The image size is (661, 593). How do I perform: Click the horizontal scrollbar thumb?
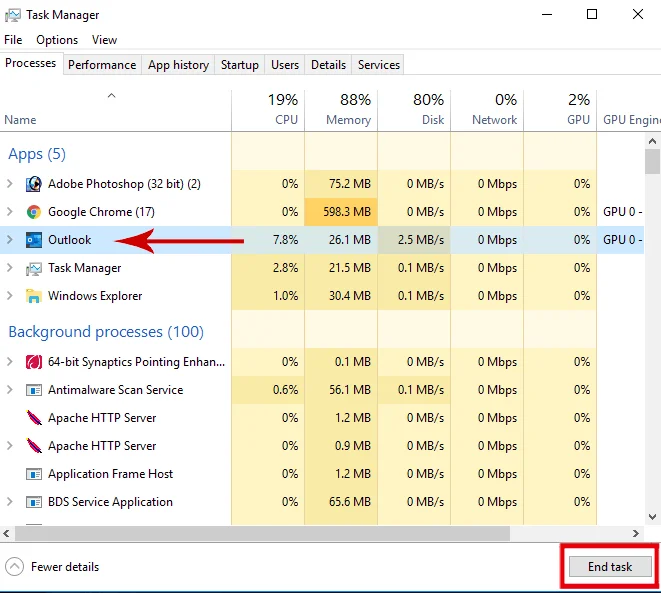tap(262, 534)
